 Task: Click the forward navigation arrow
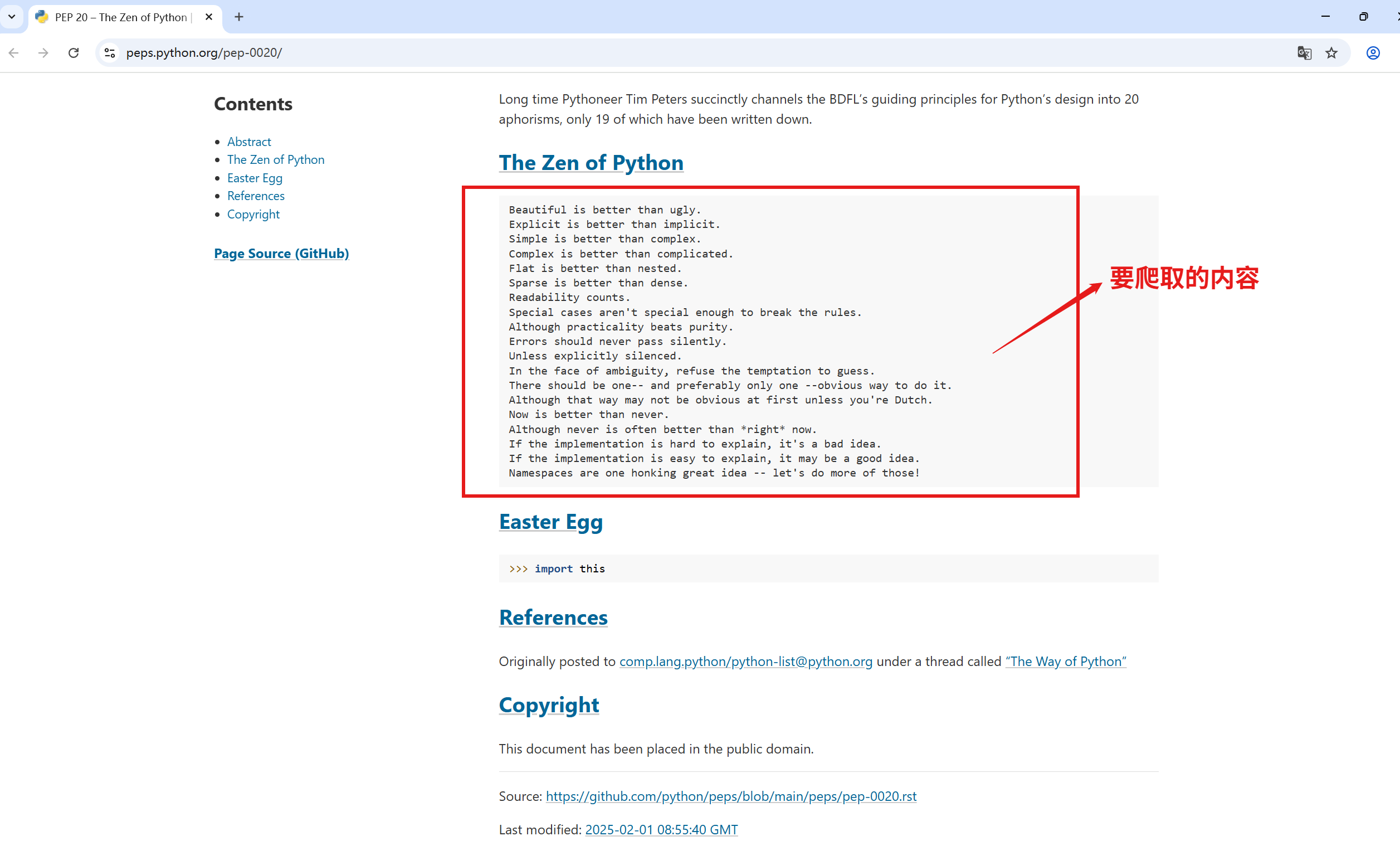43,53
